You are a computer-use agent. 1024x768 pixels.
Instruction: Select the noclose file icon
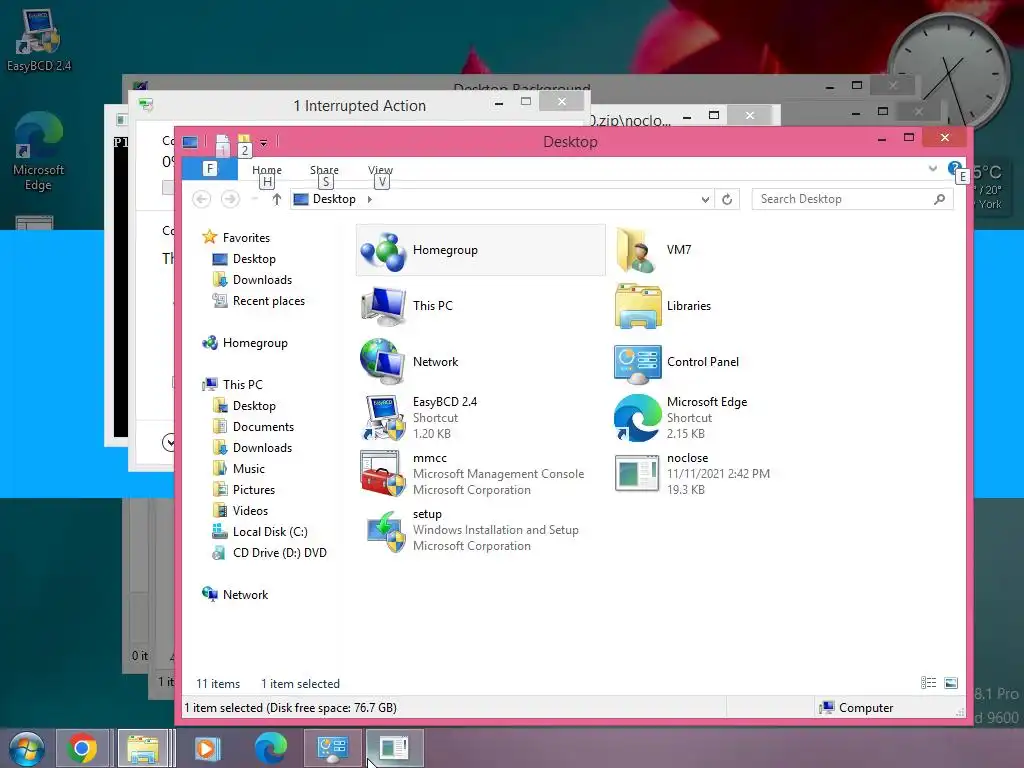(x=637, y=474)
